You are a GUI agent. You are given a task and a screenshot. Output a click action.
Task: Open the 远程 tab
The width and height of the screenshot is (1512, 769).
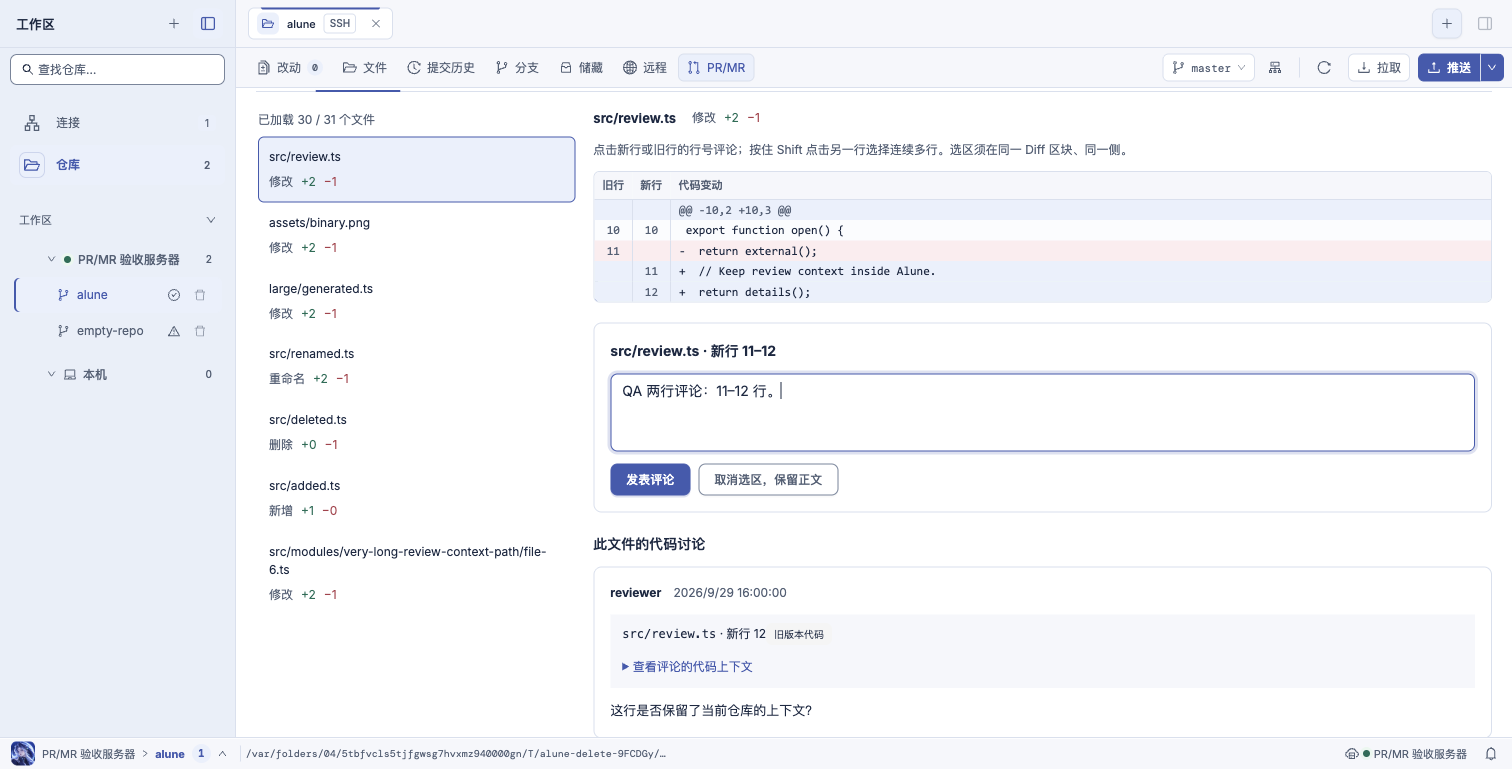[x=645, y=68]
